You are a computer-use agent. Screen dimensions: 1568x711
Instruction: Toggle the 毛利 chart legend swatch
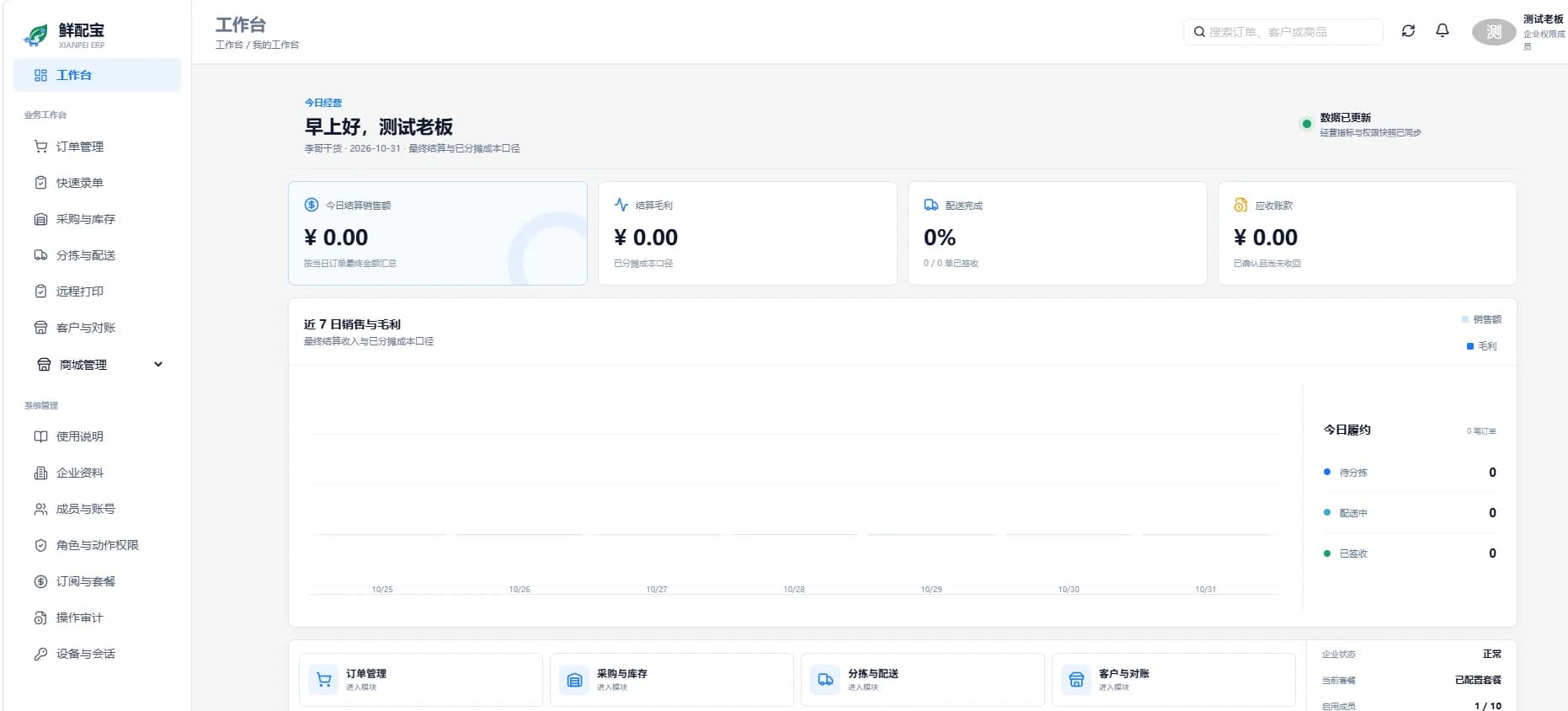1470,346
